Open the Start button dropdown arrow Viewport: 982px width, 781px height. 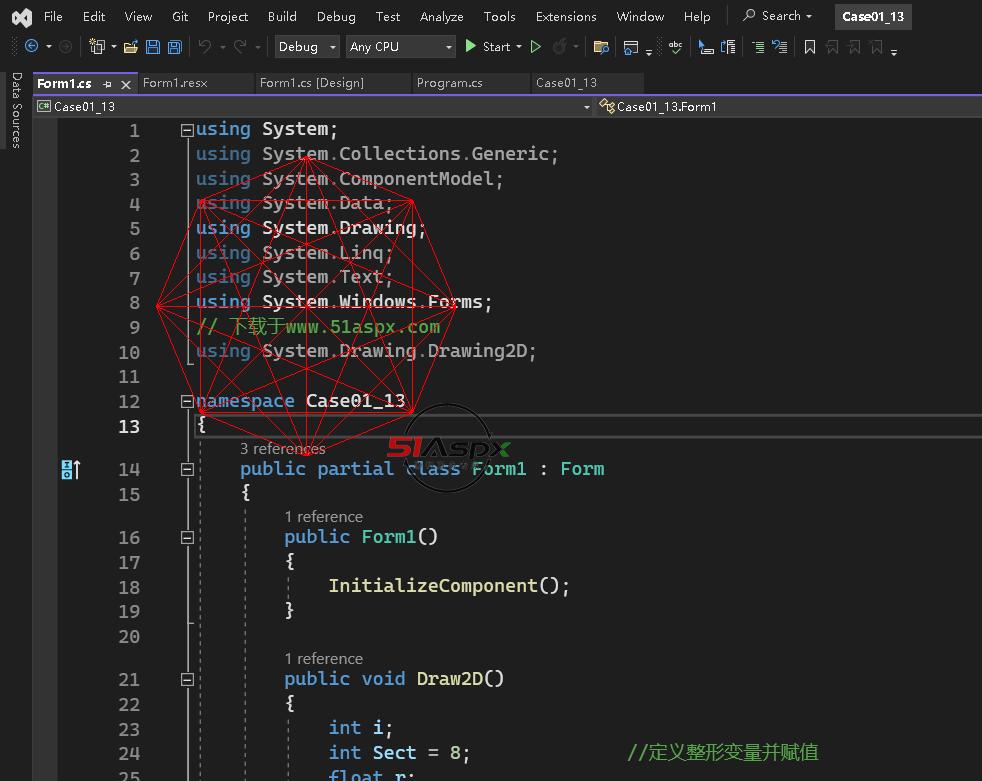[519, 47]
